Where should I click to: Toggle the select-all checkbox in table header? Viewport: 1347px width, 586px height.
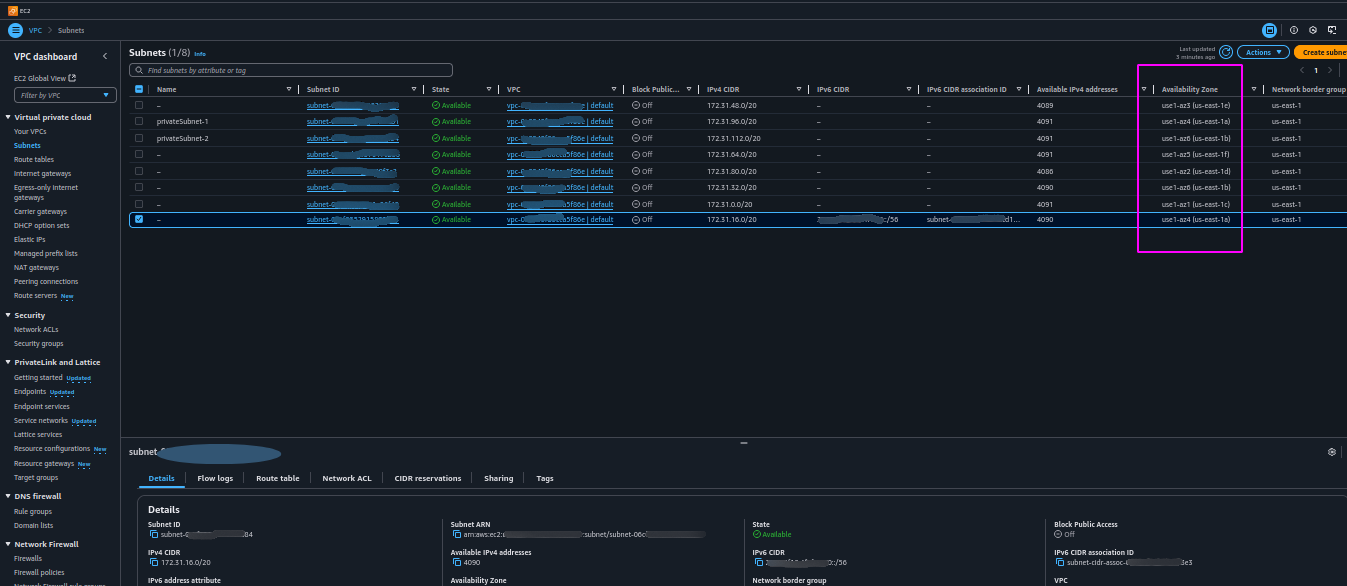[139, 89]
